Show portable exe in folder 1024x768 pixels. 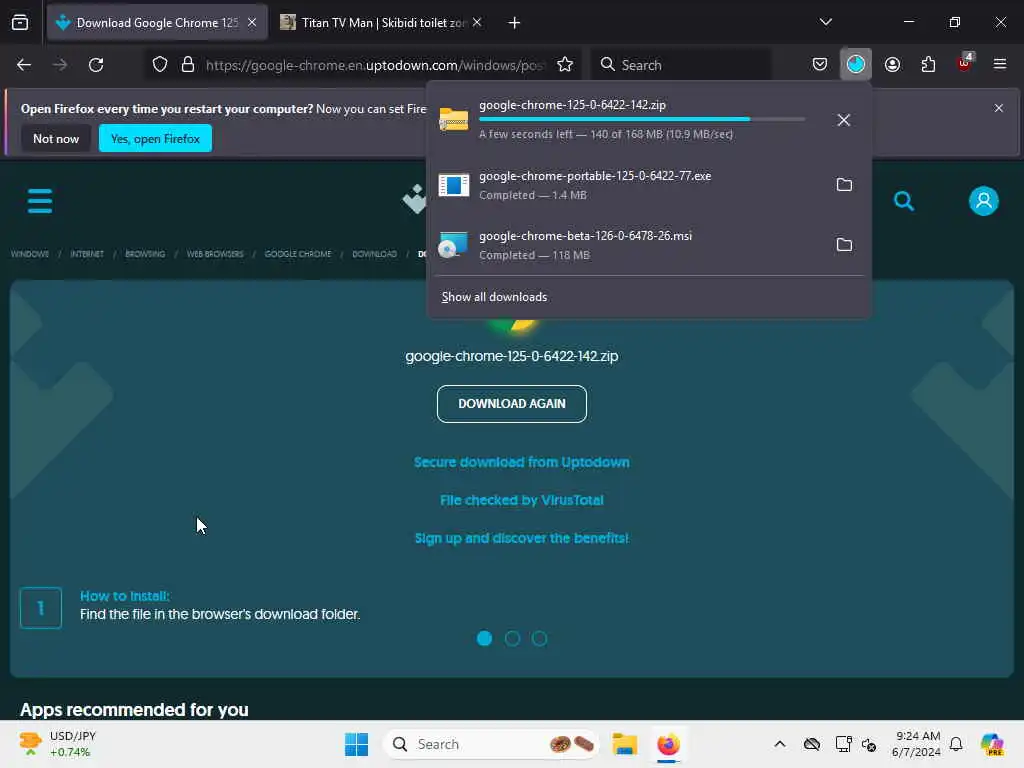[x=844, y=185]
